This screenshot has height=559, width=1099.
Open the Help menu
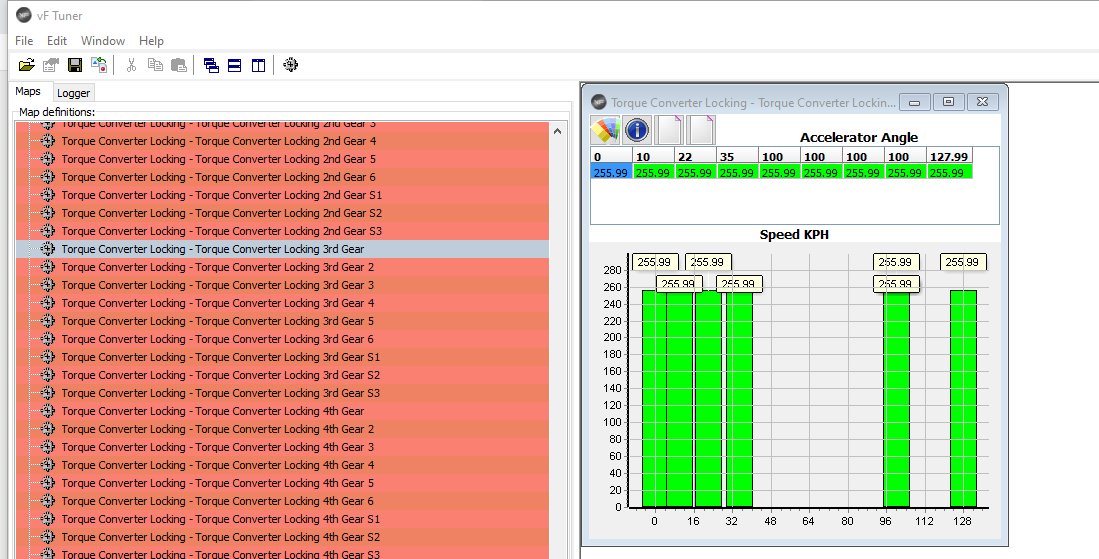151,41
